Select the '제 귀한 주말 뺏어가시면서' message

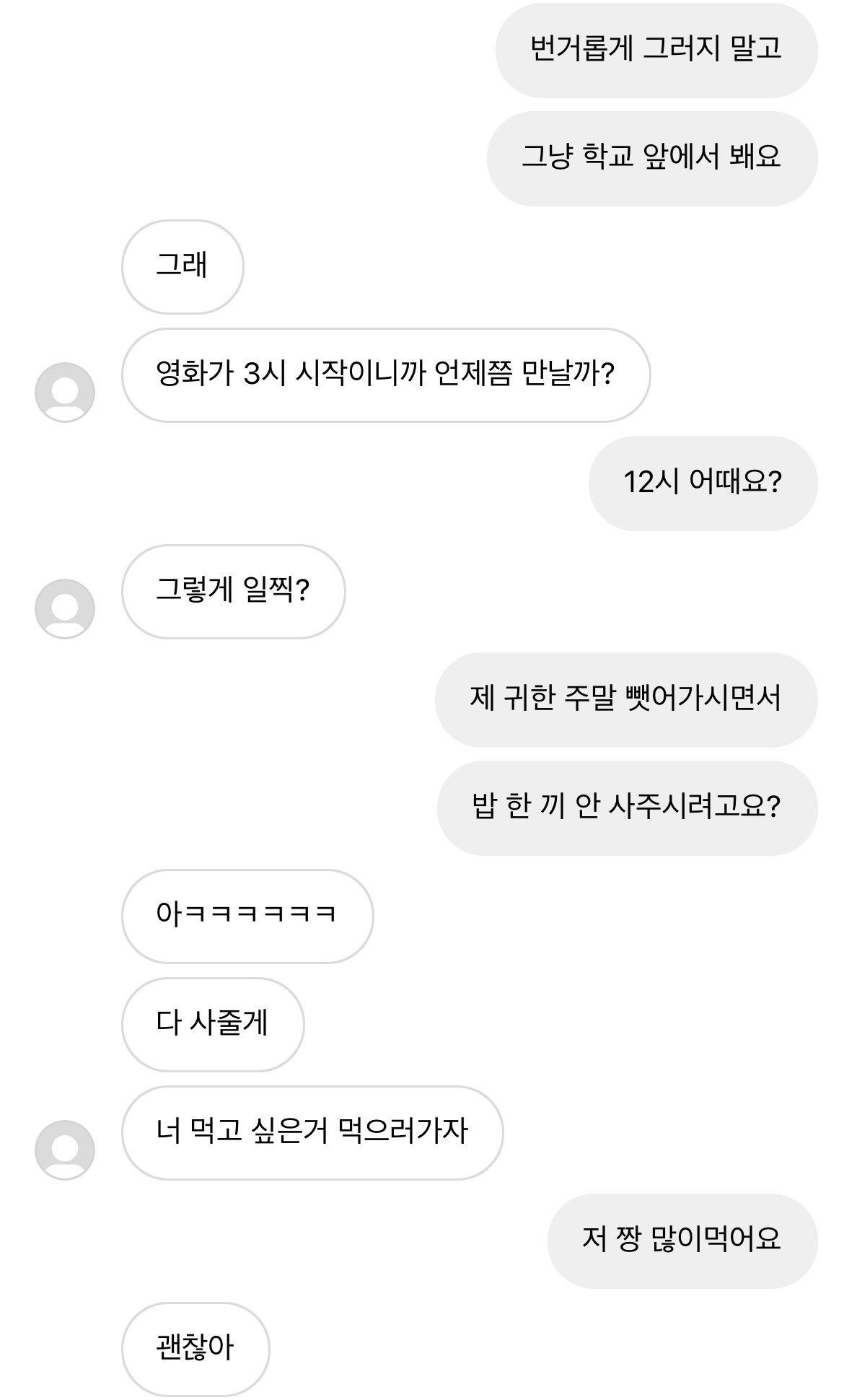(625, 699)
